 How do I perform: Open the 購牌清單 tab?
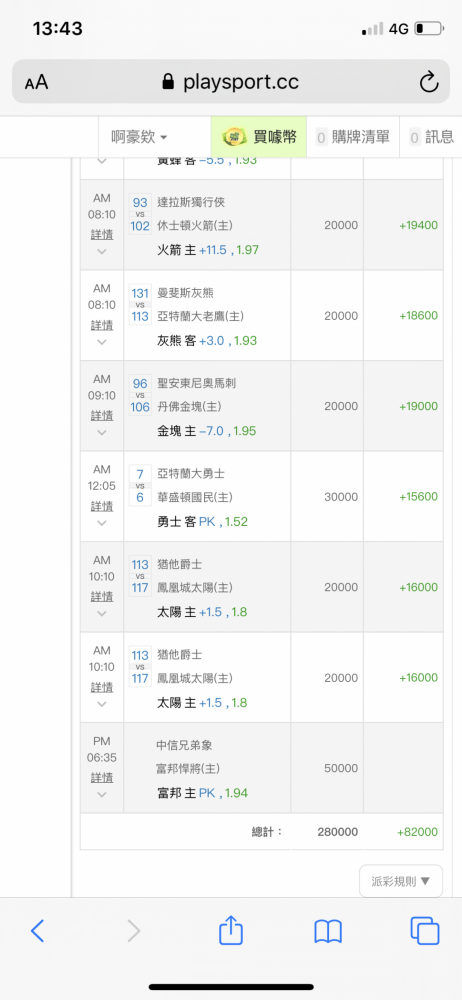(352, 136)
